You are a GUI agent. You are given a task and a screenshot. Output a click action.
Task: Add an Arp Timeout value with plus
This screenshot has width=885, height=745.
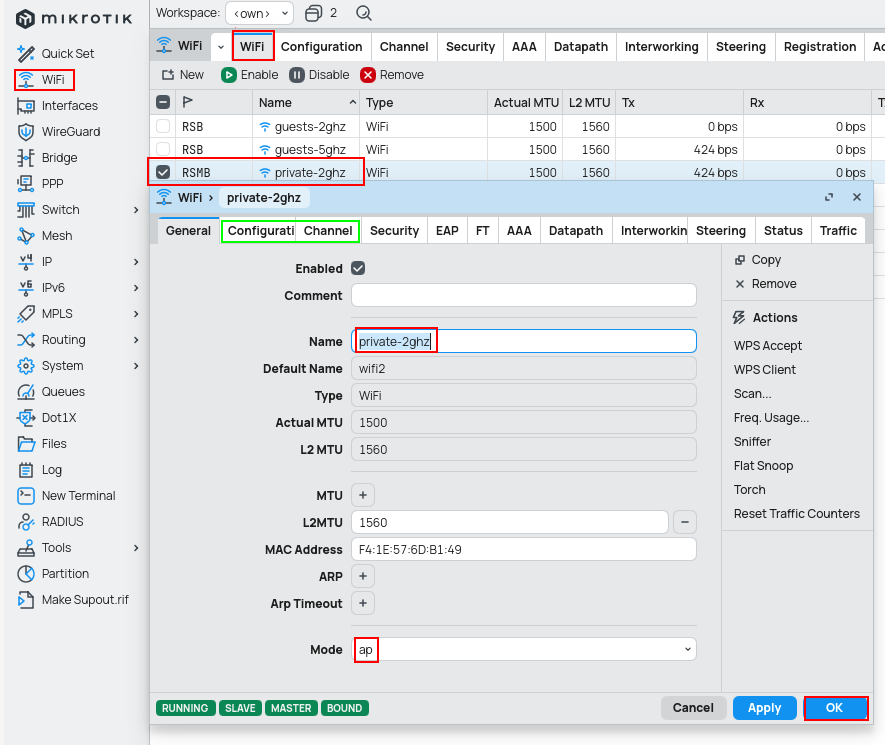[363, 603]
